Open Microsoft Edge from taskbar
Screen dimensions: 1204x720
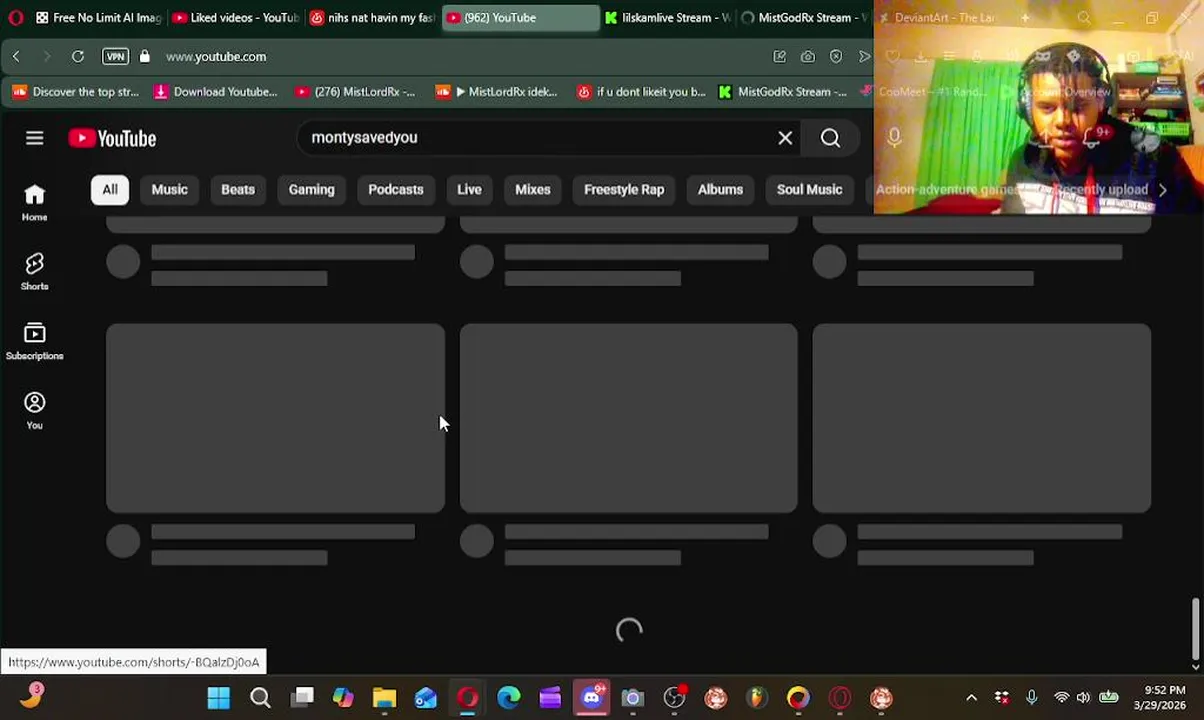coord(509,698)
